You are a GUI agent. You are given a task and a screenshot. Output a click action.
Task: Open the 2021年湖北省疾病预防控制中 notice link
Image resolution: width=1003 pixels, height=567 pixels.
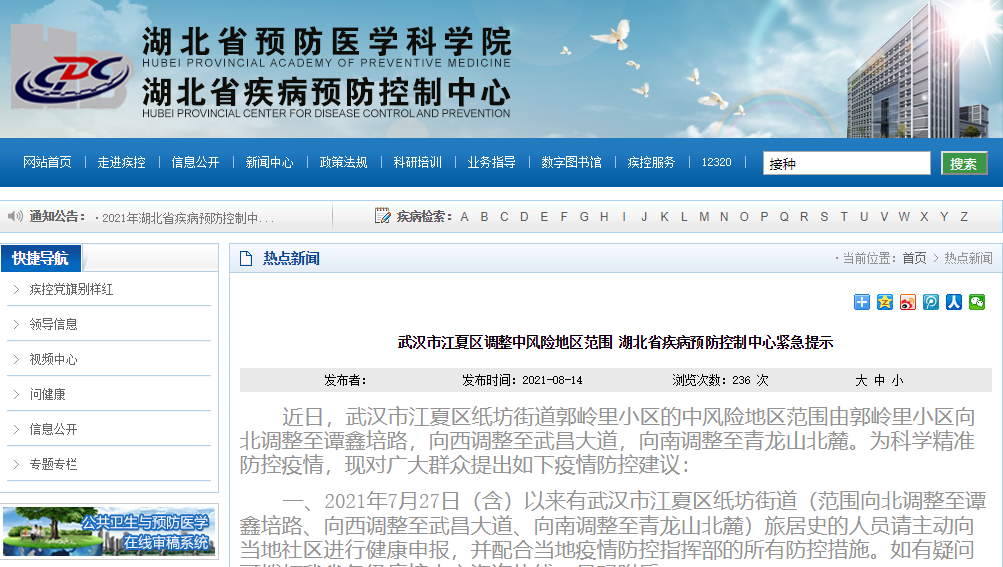[x=188, y=217]
